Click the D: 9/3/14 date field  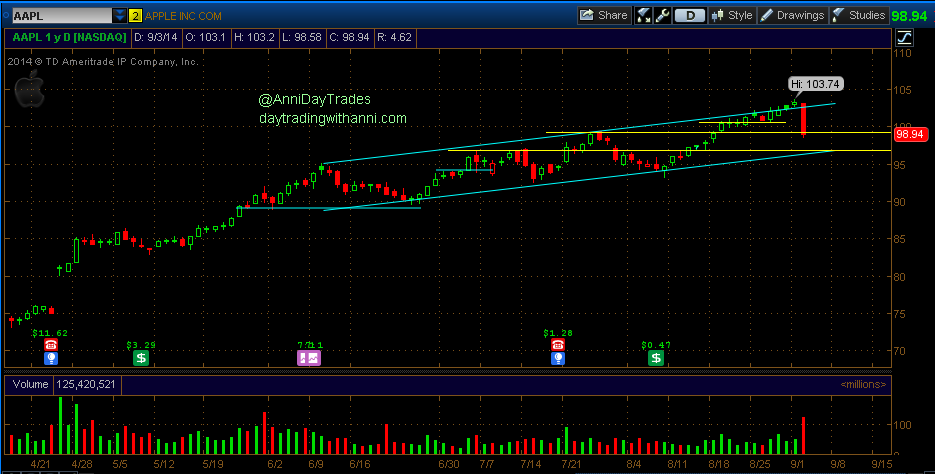(156, 38)
